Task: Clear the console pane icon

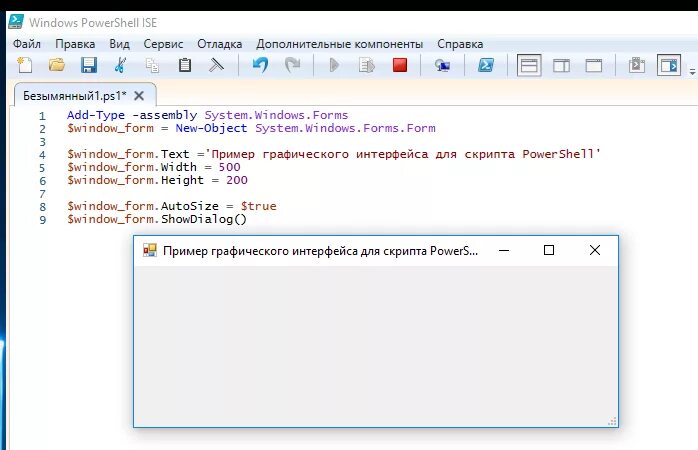Action: pyautogui.click(x=216, y=65)
